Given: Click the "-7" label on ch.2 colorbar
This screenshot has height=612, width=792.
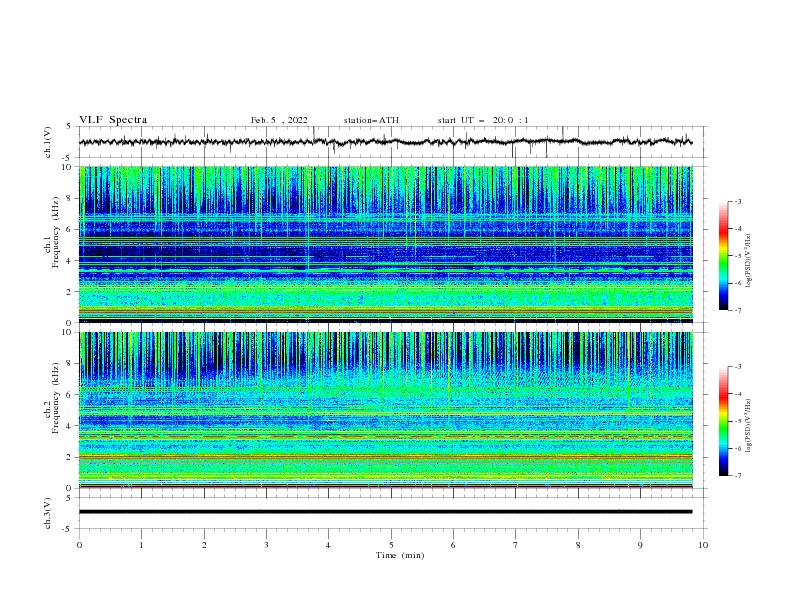Looking at the screenshot, I should (737, 476).
